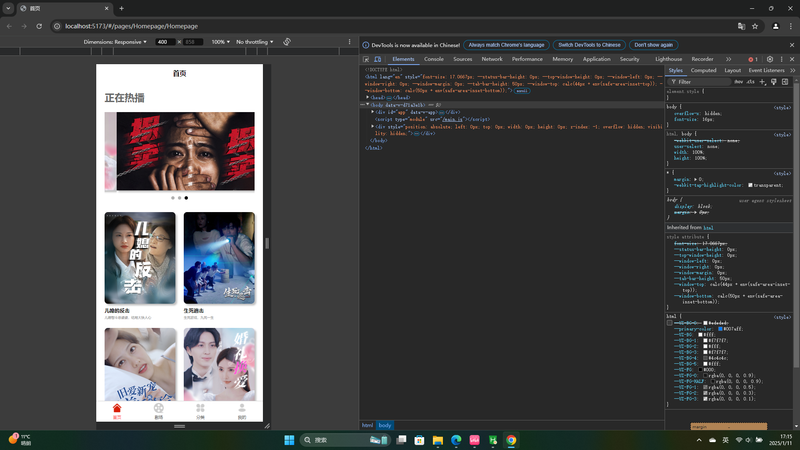The width and height of the screenshot is (800, 450).
Task: Open the 100% zoom dropdown
Action: coord(220,42)
